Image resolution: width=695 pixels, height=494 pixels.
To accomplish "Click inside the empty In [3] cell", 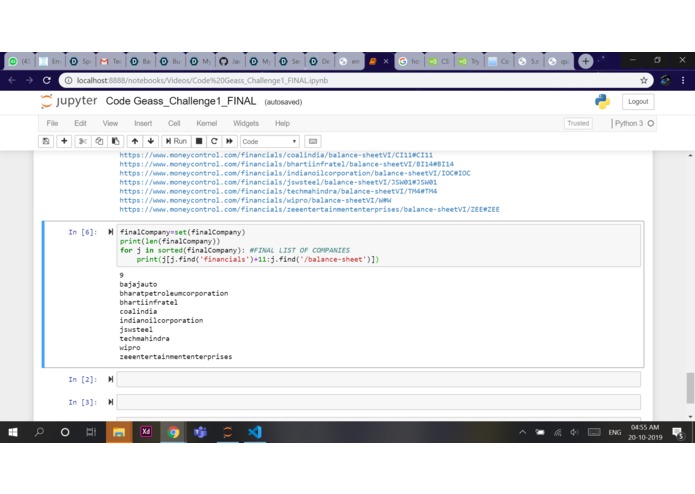I will (x=378, y=402).
